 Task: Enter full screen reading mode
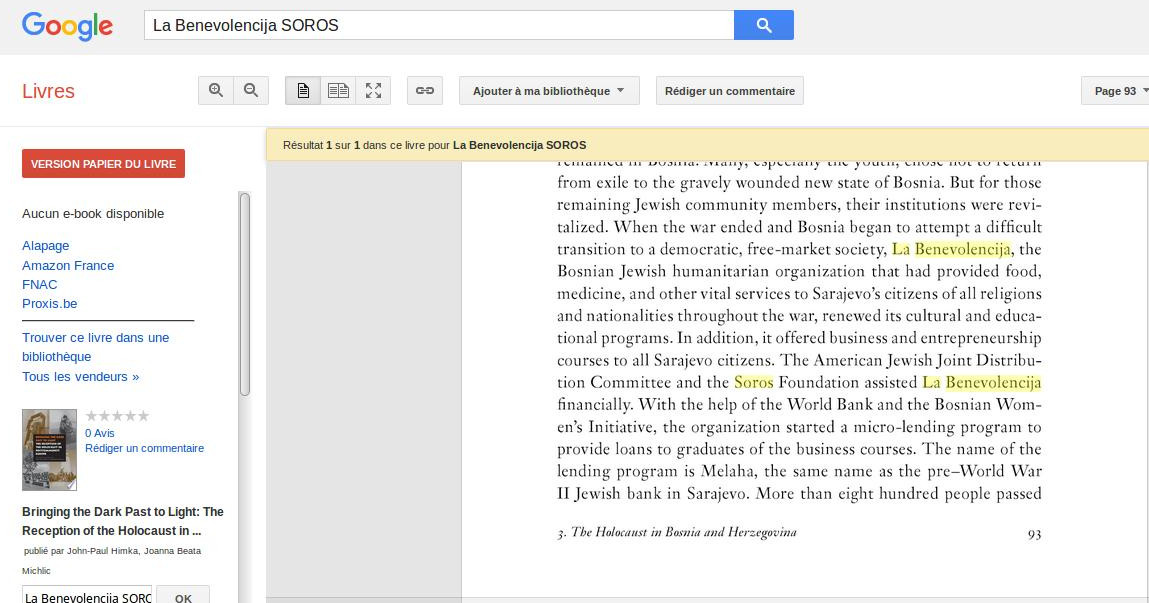[373, 91]
